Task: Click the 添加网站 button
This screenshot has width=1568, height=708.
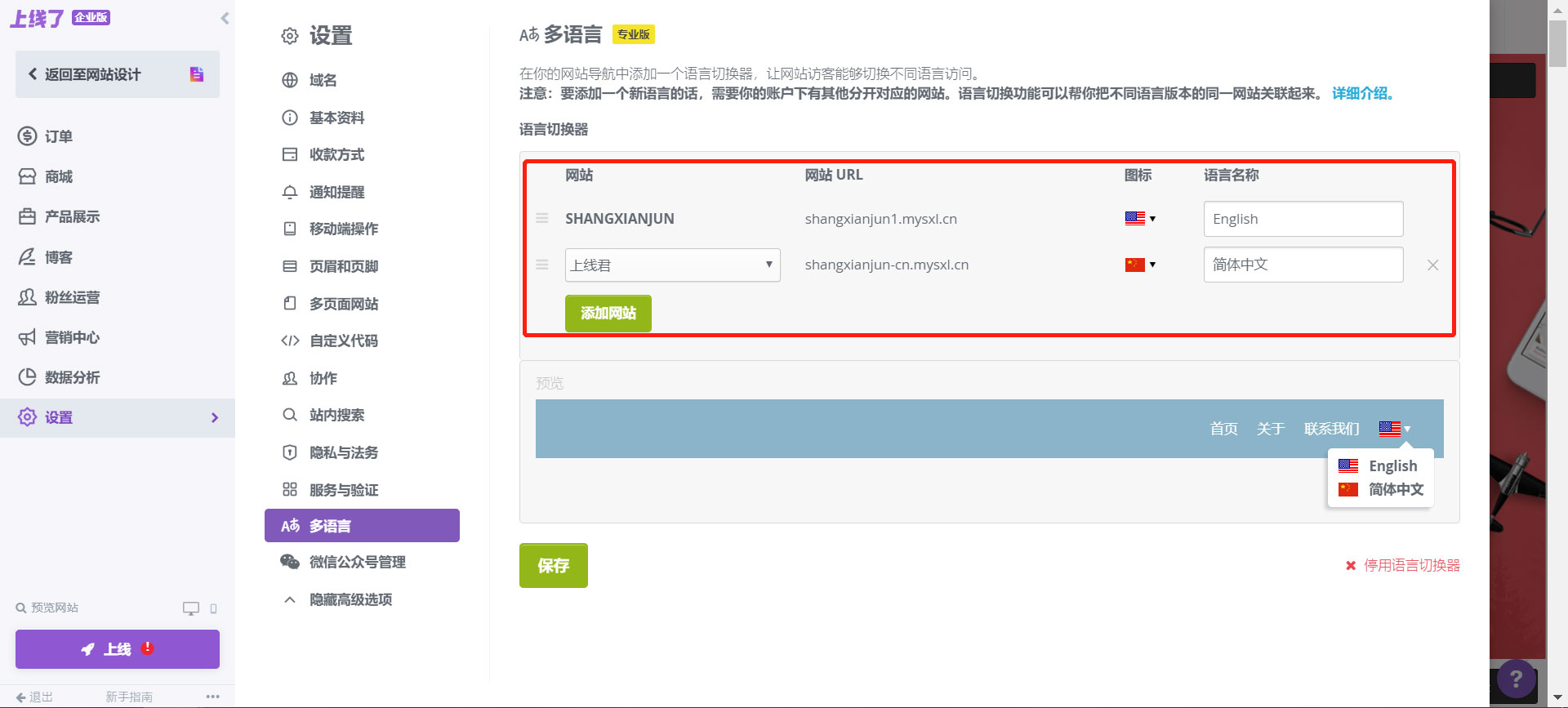Action: pos(608,313)
